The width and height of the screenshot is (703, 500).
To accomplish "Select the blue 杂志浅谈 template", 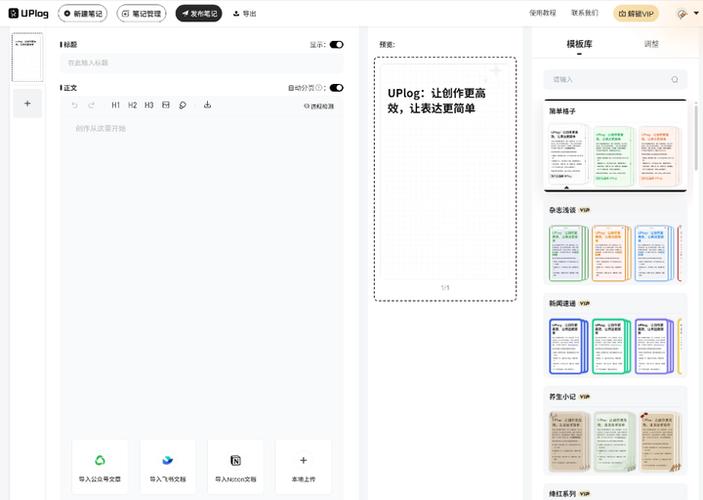I will [x=654, y=253].
